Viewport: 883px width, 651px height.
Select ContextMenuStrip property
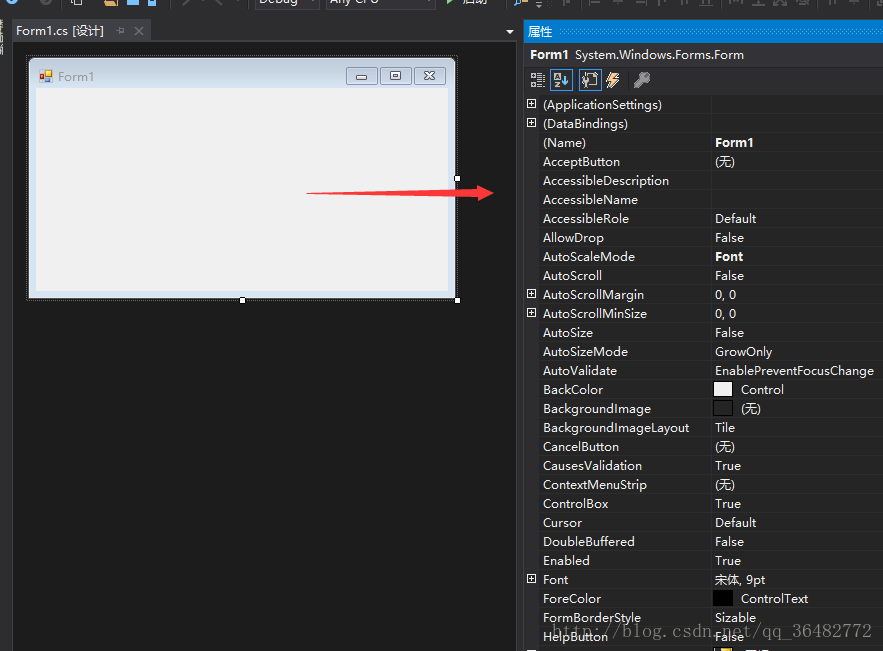595,485
